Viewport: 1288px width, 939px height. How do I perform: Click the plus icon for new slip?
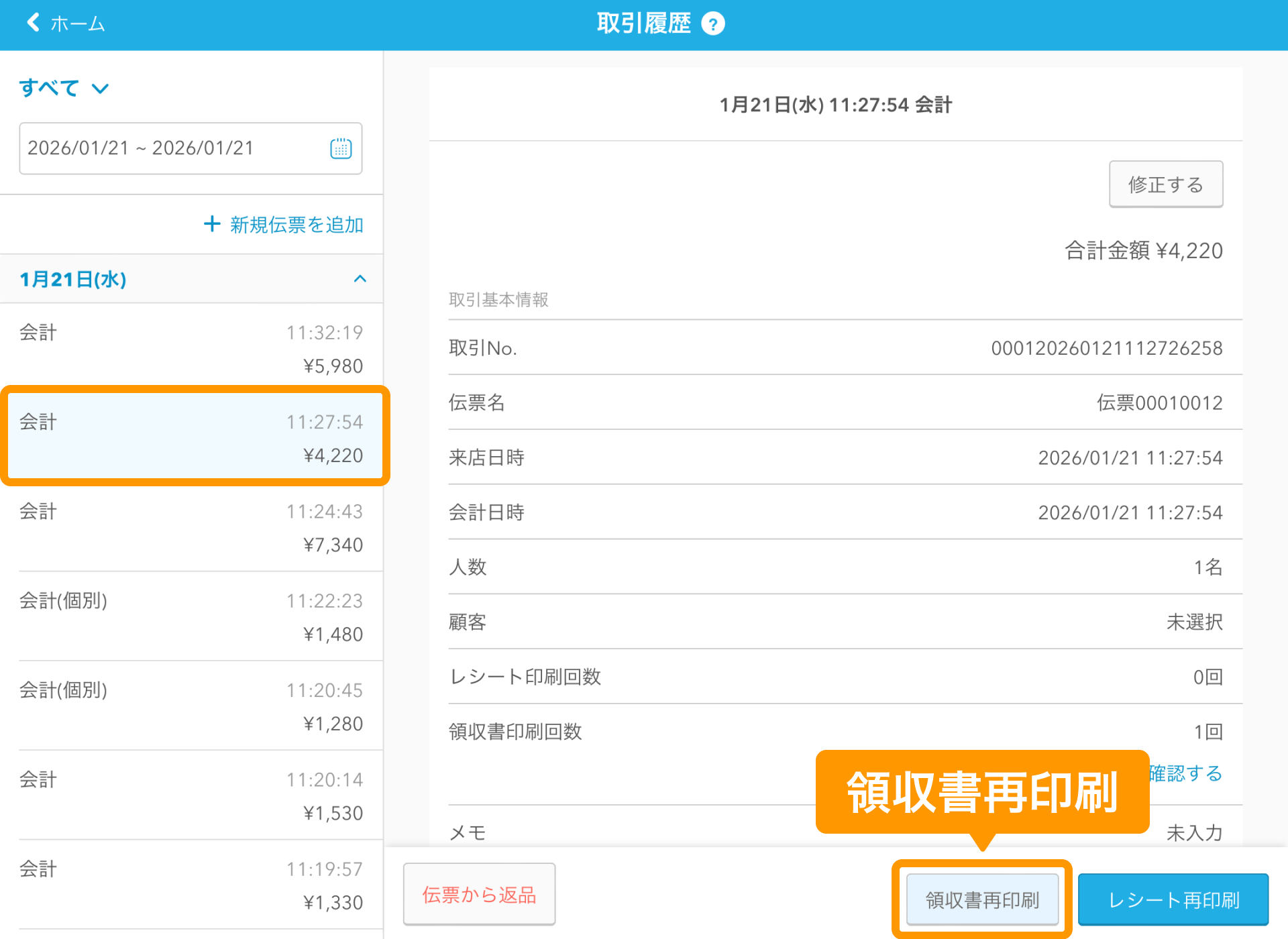(x=212, y=224)
